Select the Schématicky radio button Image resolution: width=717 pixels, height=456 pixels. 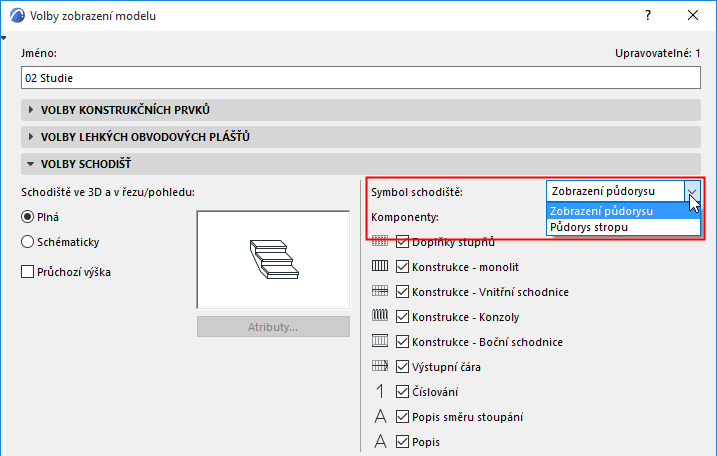(27, 241)
